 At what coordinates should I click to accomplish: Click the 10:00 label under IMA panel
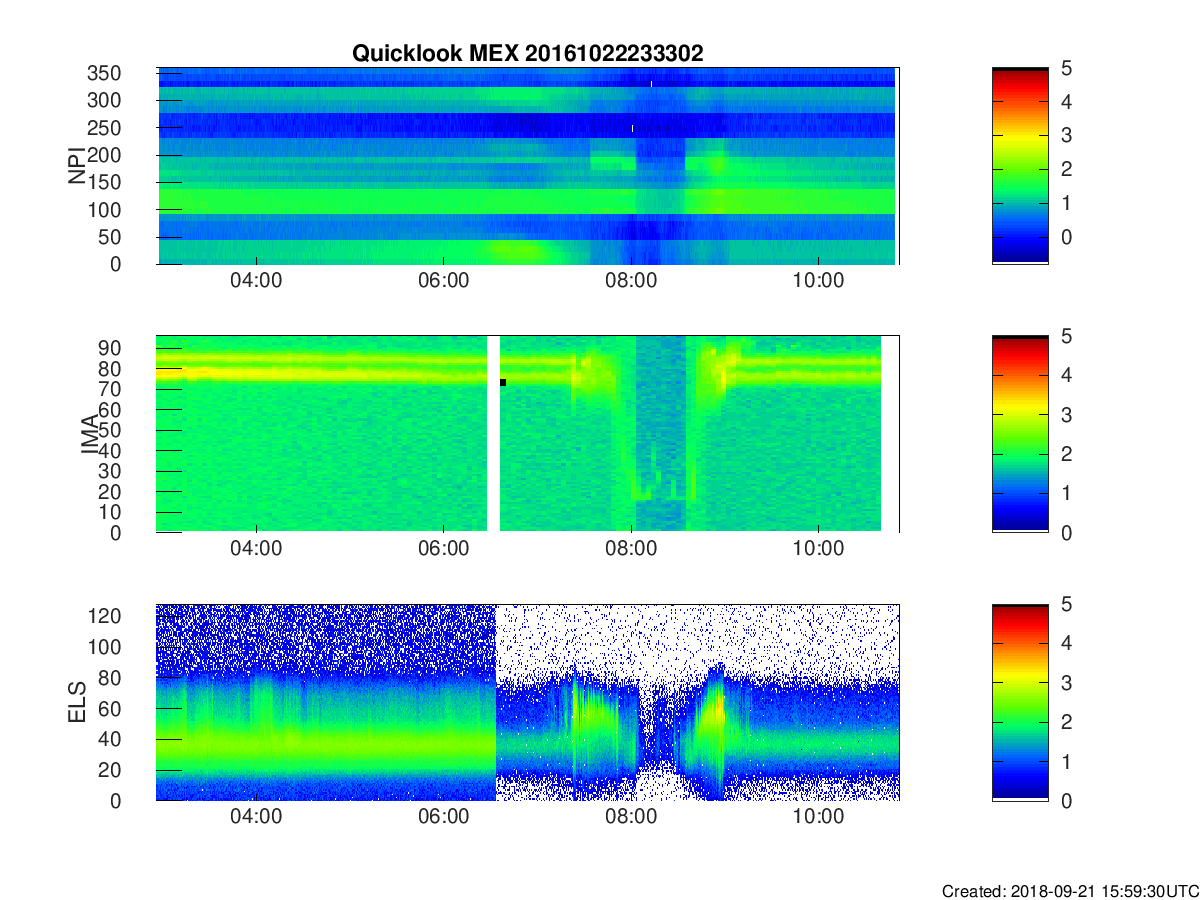coord(819,550)
